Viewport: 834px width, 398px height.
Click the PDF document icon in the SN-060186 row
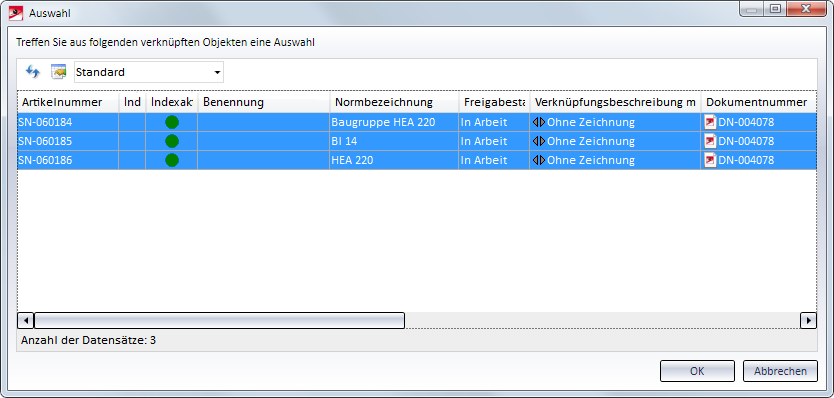point(711,160)
